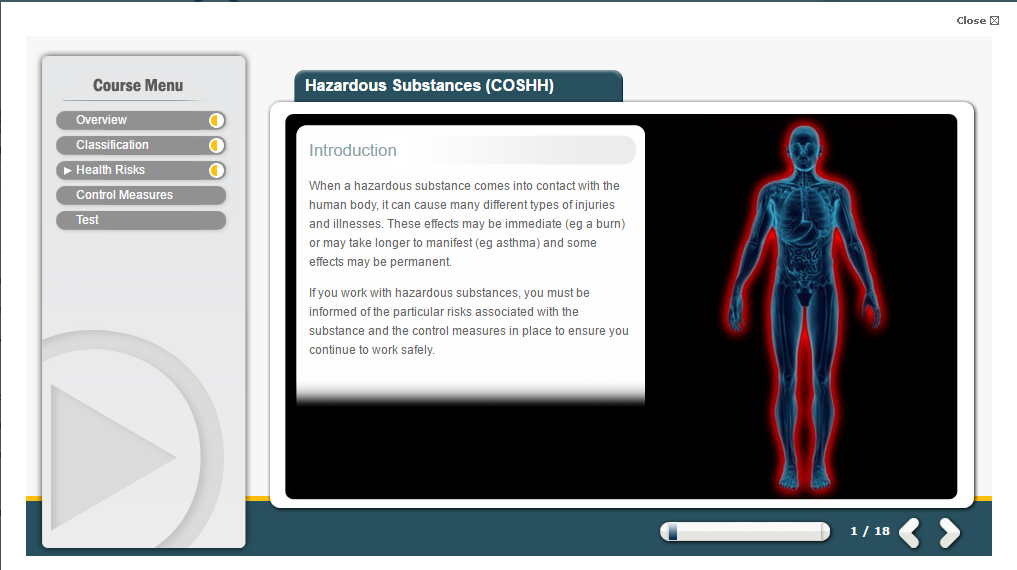
Task: Select Classification in the Course Menu
Action: click(x=112, y=145)
